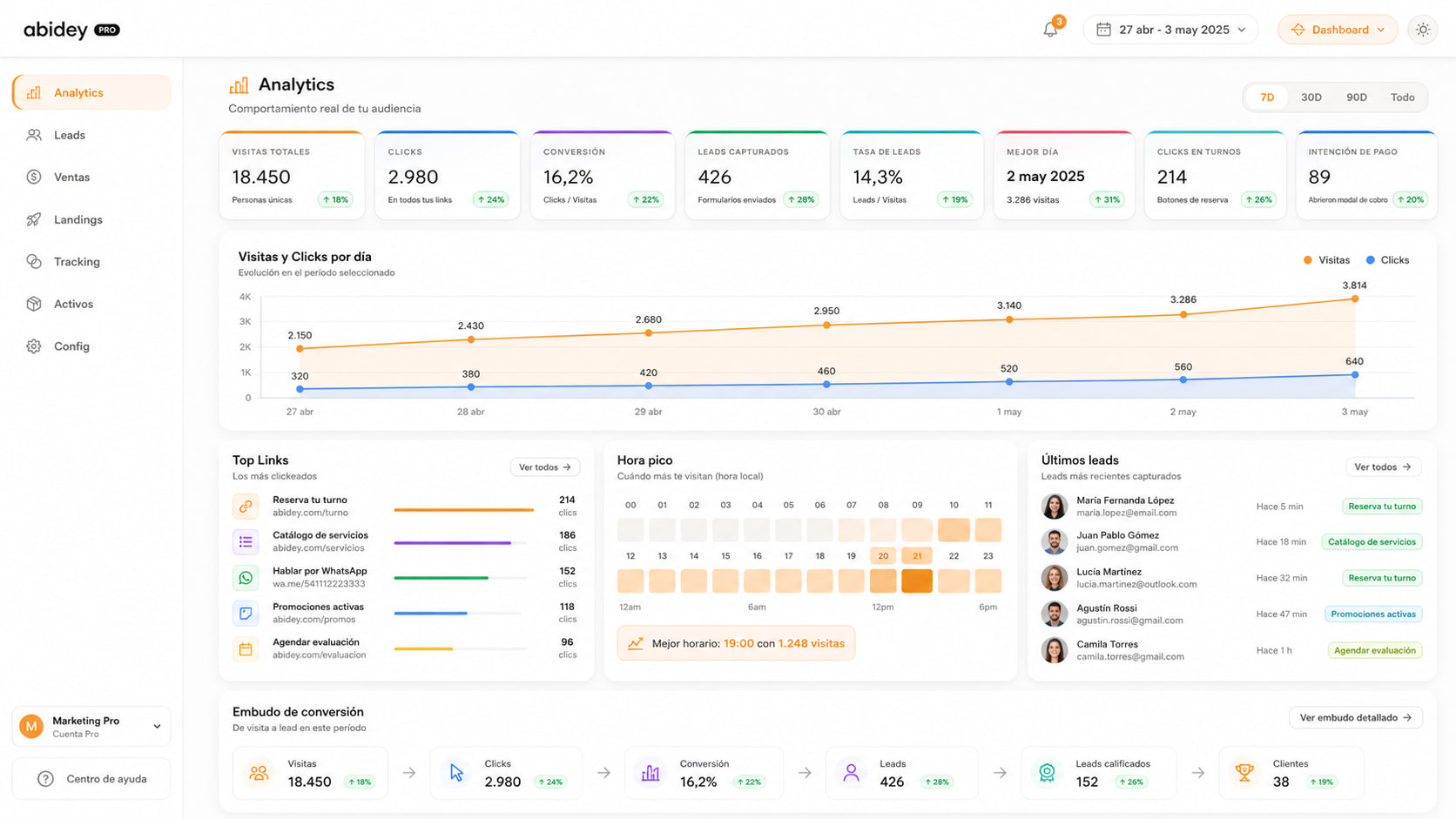Select Analytics in the sidebar
1456x819 pixels.
tap(91, 92)
